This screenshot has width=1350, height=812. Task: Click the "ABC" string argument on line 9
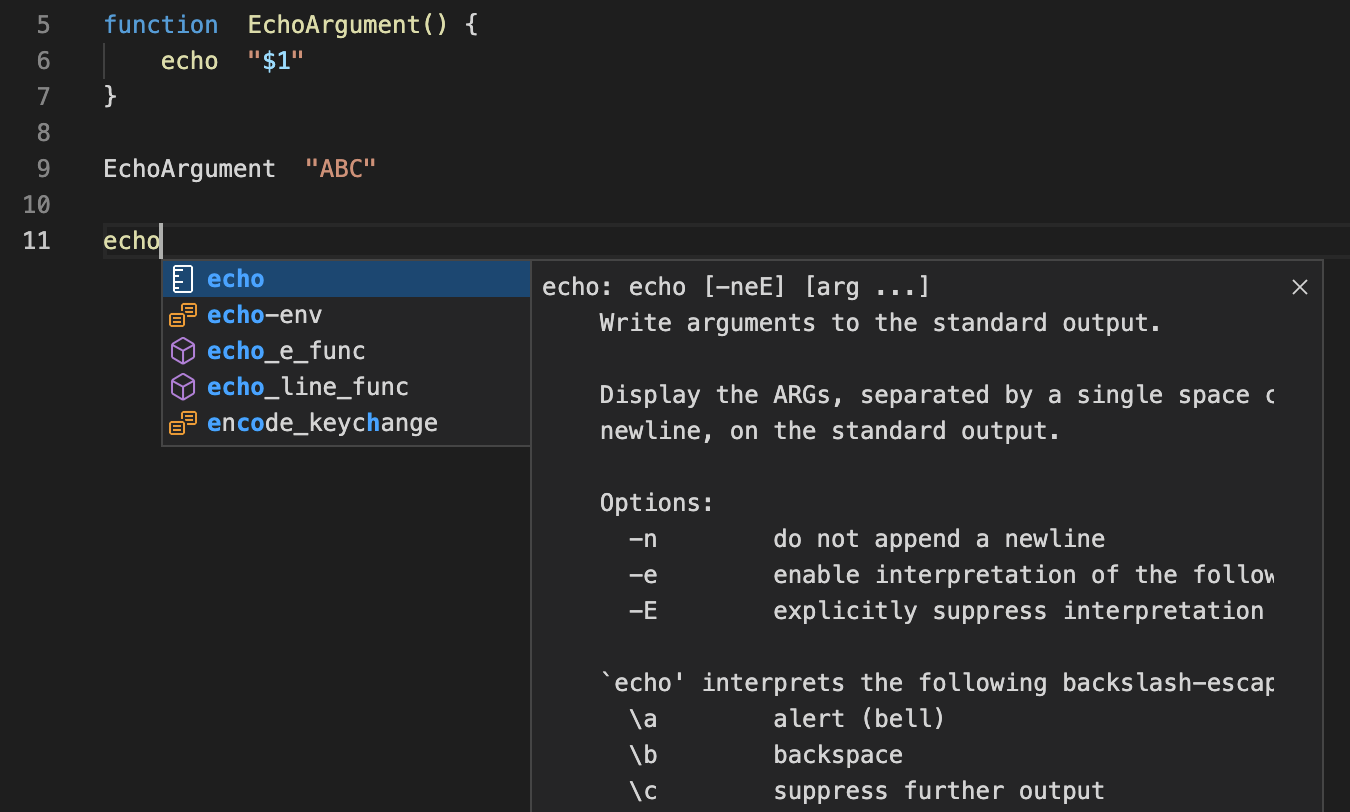[340, 168]
